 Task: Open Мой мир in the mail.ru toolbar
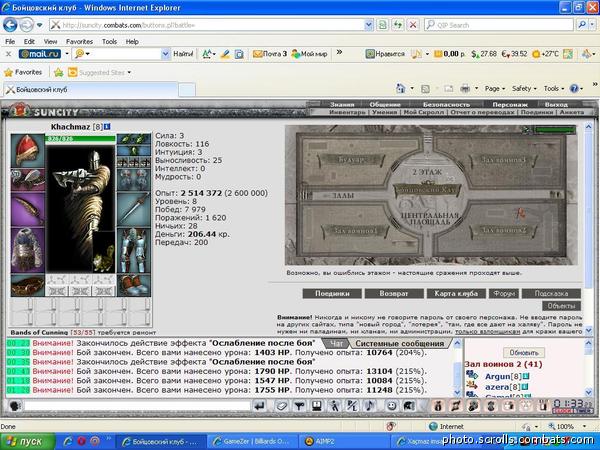[x=310, y=54]
